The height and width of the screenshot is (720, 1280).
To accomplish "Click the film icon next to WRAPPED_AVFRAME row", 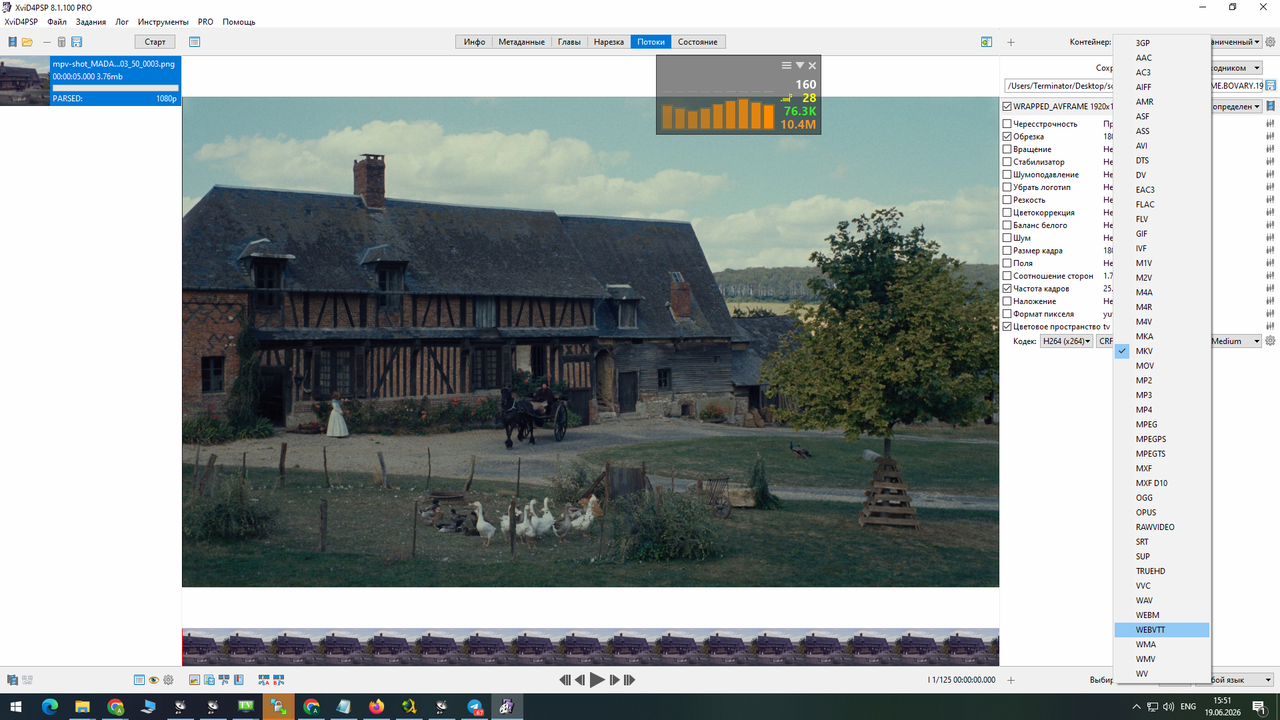I will pos(1271,106).
